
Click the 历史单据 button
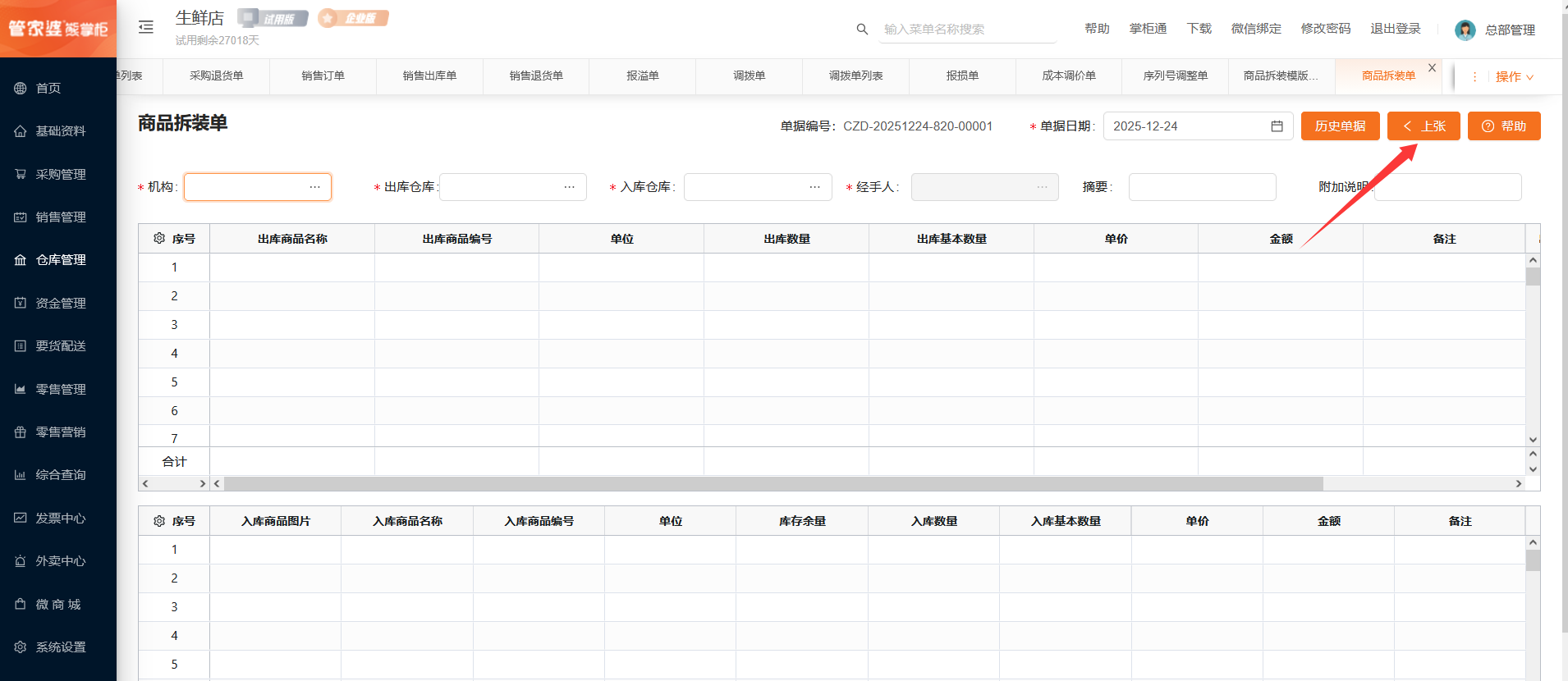point(1340,126)
